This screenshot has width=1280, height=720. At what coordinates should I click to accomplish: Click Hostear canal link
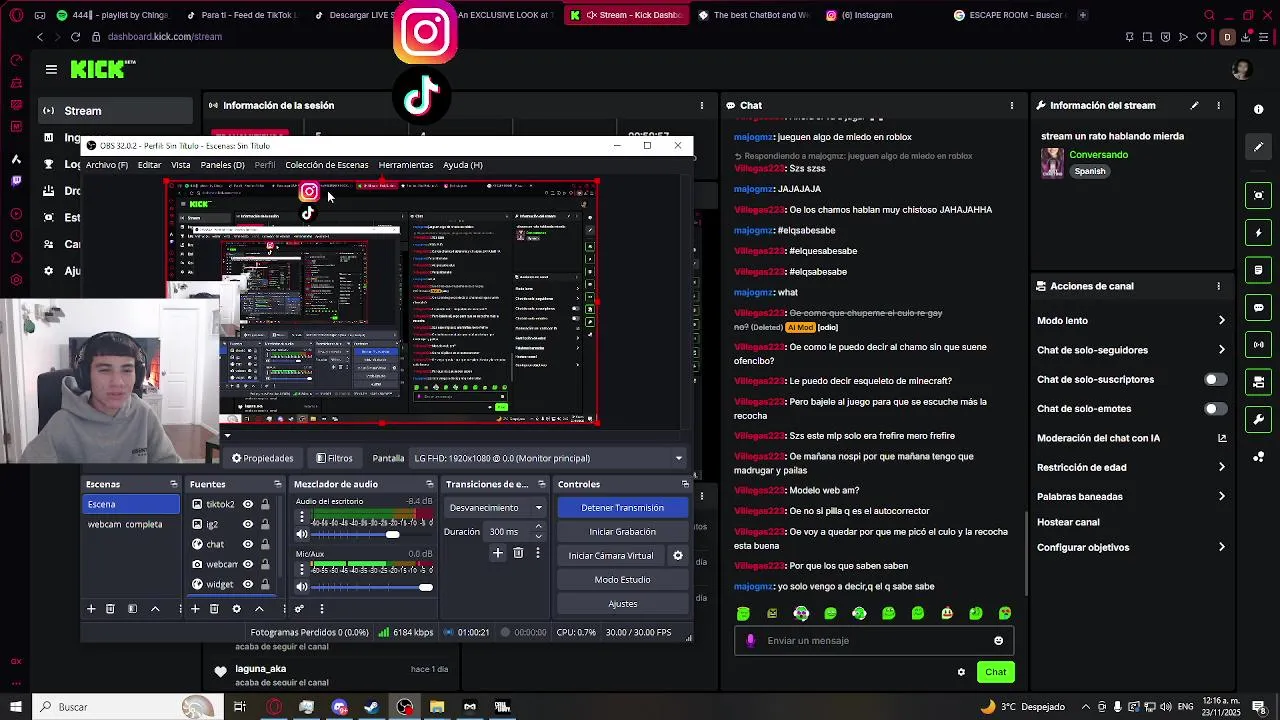[x=1068, y=522]
